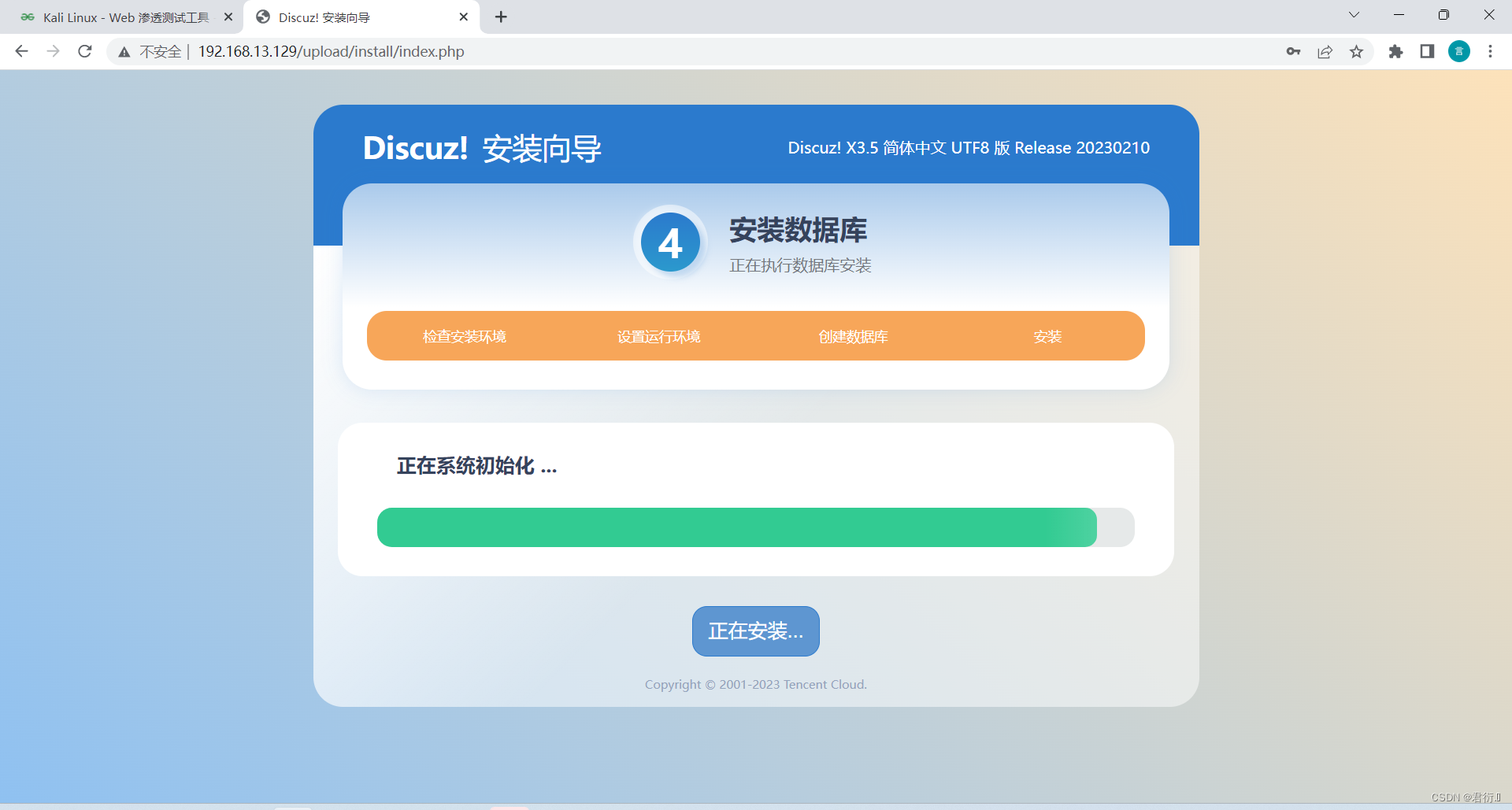This screenshot has height=810, width=1512.
Task: Minimize the browser window
Action: point(1399,15)
